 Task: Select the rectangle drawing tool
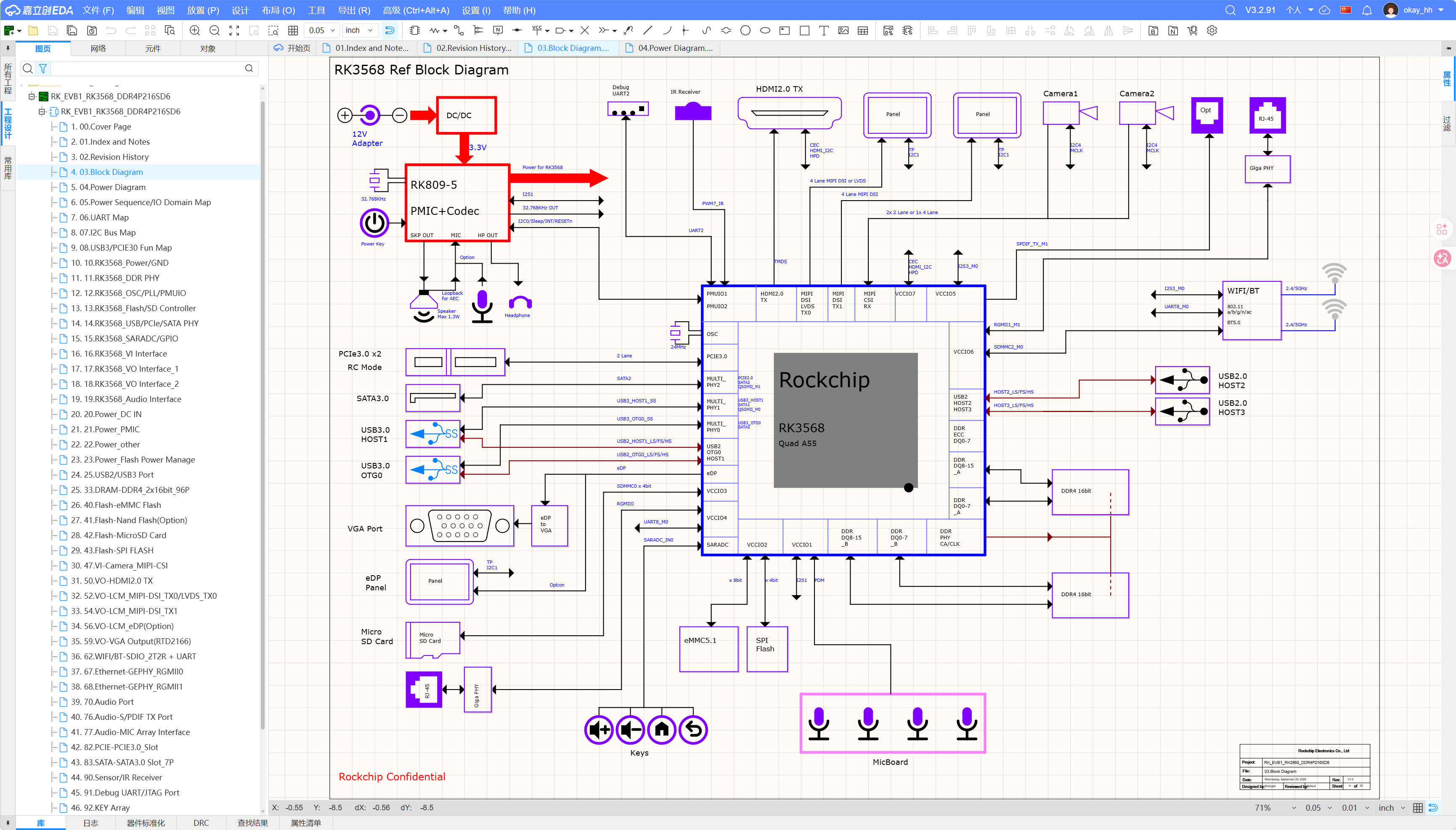(x=805, y=31)
